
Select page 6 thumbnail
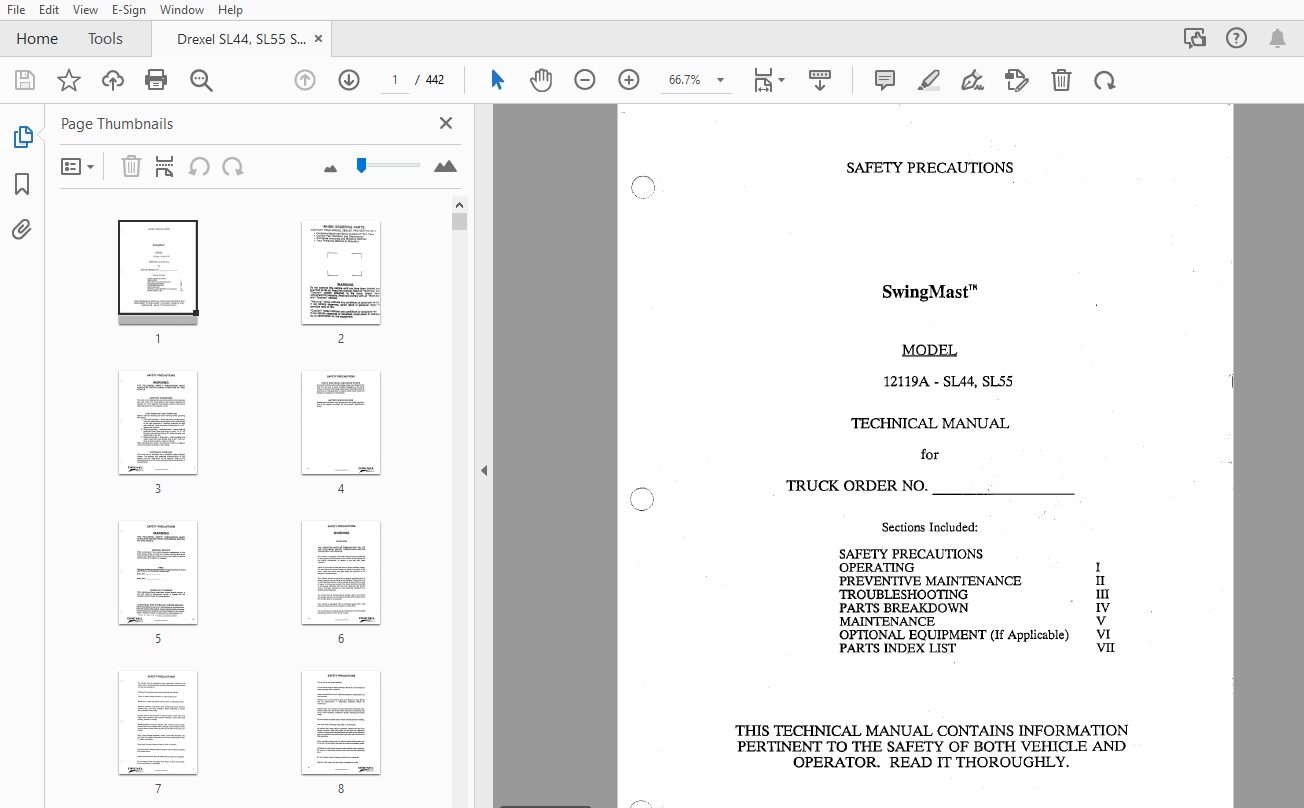(x=341, y=572)
